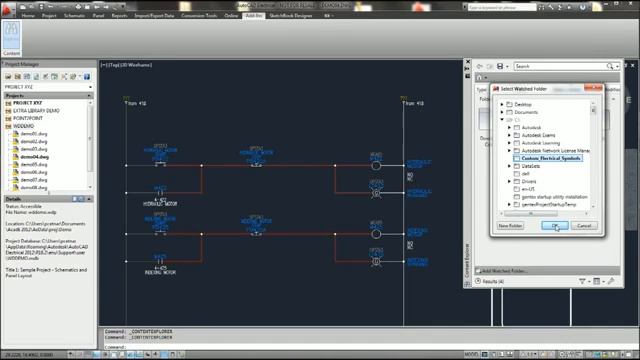Click Add Watched Folder link
This screenshot has width=640, height=360.
click(501, 271)
